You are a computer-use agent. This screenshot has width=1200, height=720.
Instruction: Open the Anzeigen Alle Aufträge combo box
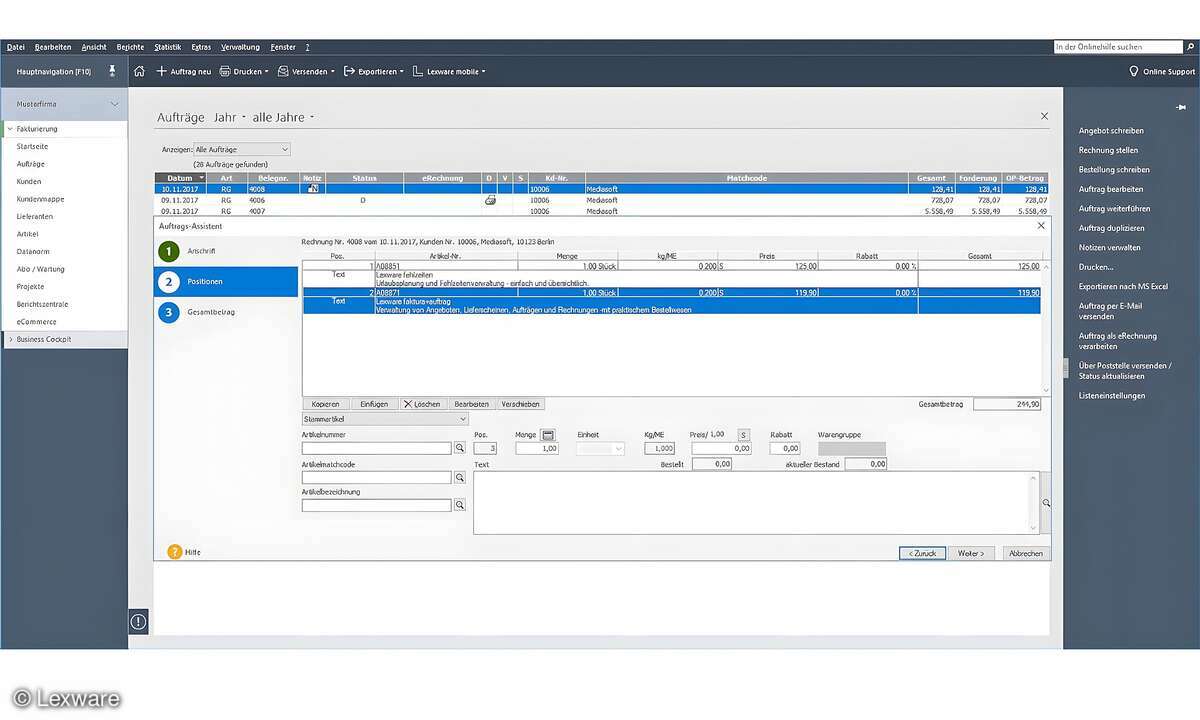coord(242,149)
